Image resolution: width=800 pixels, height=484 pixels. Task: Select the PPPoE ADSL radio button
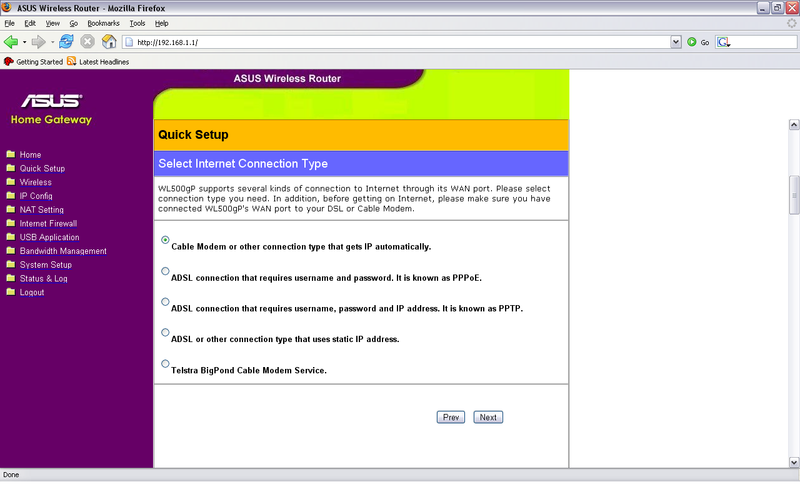click(x=165, y=271)
